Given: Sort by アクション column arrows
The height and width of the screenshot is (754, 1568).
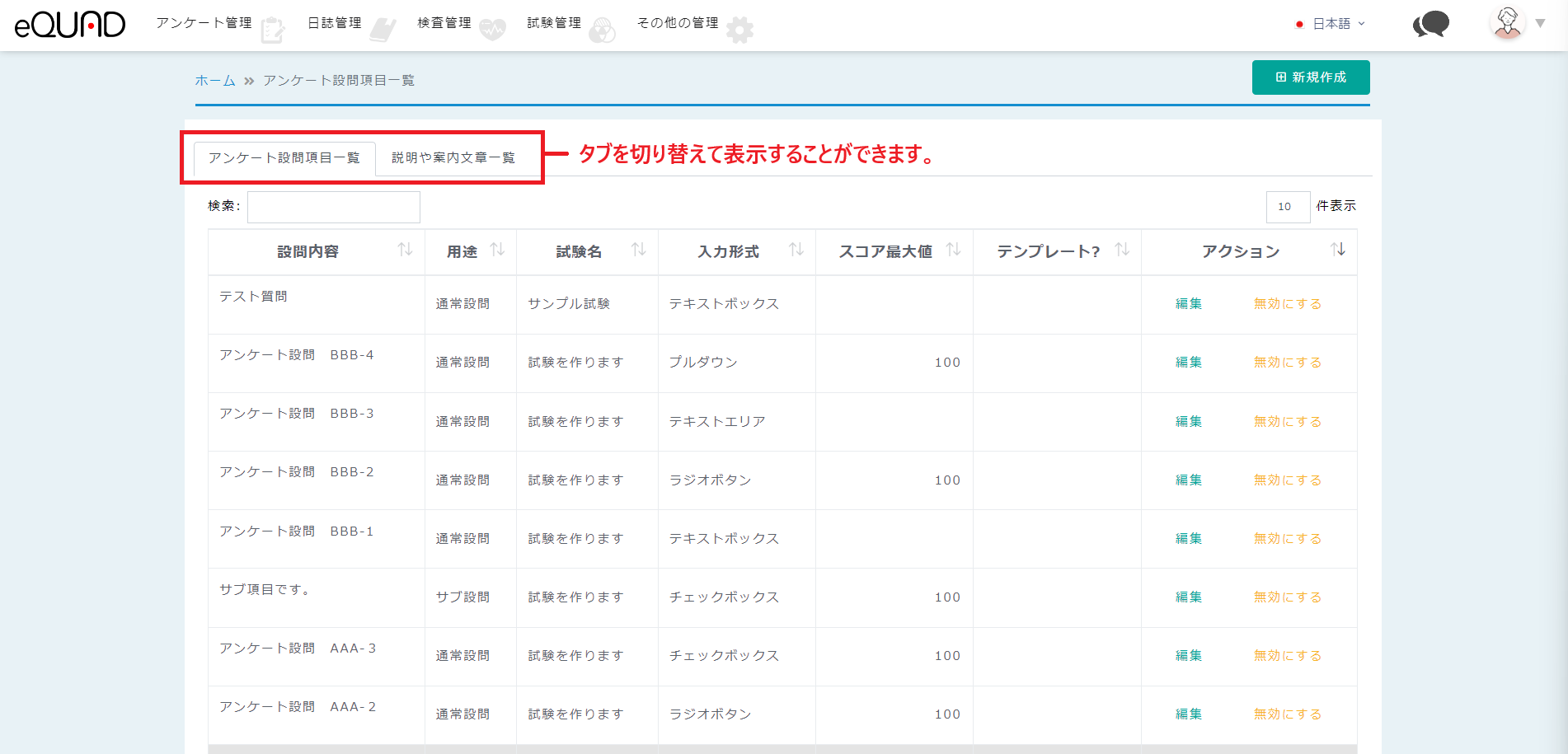Looking at the screenshot, I should pos(1338,250).
